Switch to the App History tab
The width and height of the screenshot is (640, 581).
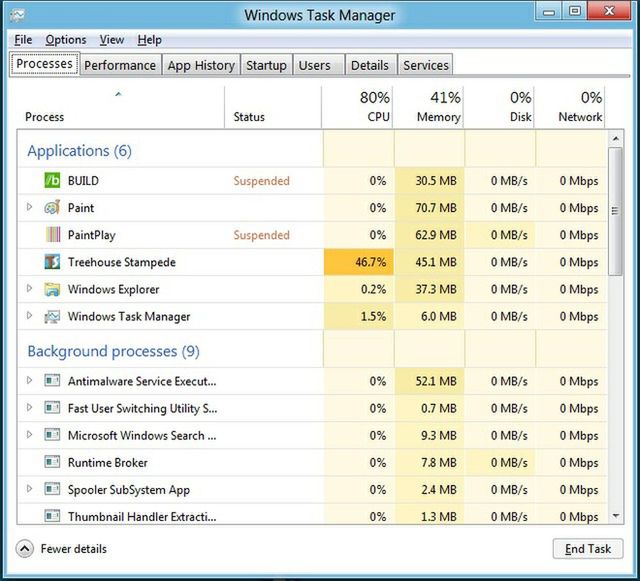pyautogui.click(x=201, y=65)
